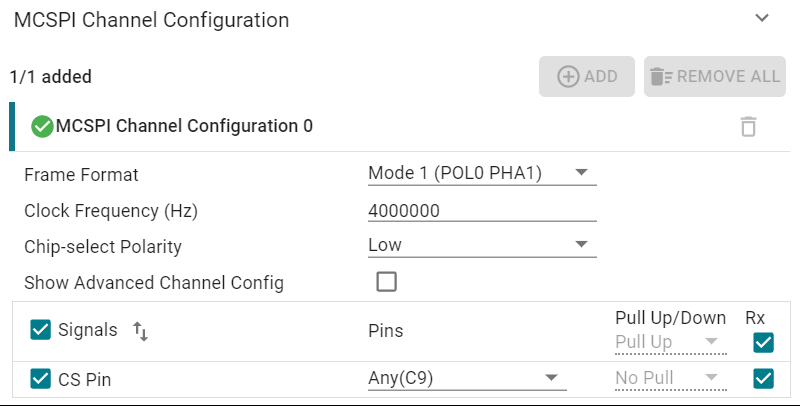Click the plus icon in the ADD button
The height and width of the screenshot is (406, 800).
coord(568,76)
